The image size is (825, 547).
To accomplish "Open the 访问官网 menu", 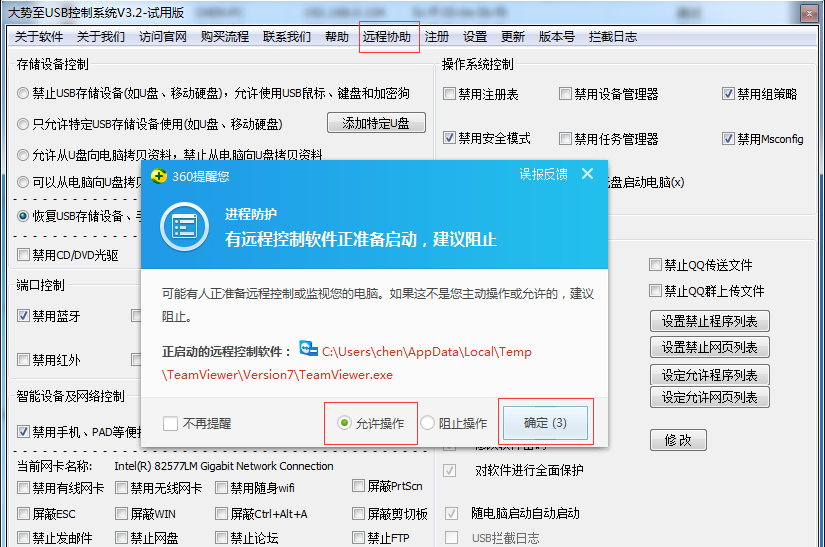I will [163, 37].
